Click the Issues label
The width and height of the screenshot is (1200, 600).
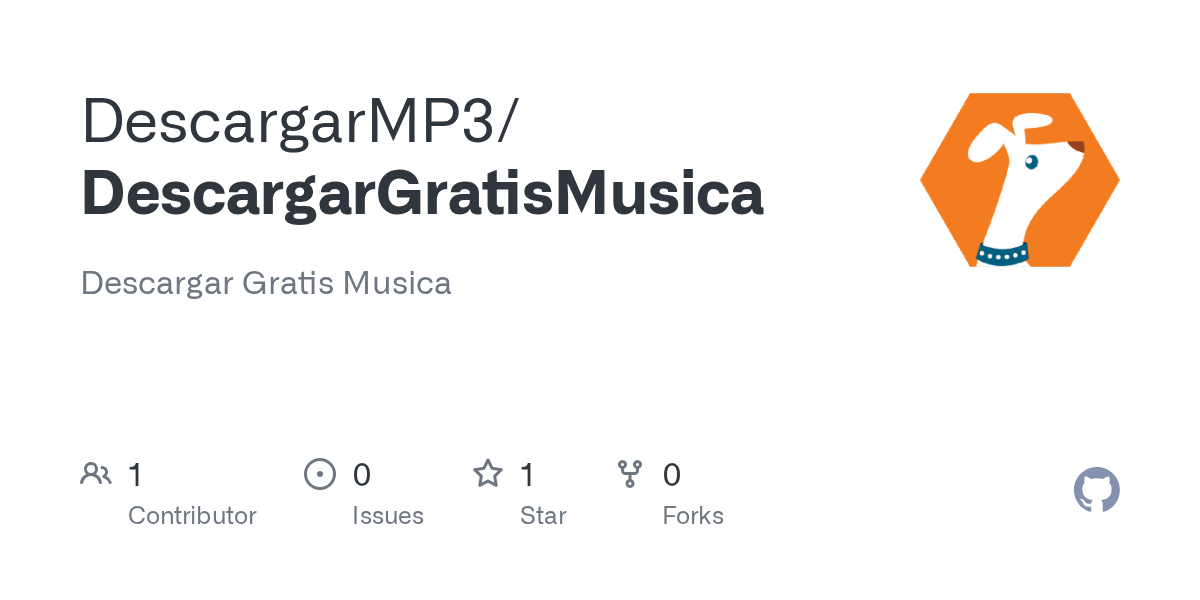click(x=388, y=516)
